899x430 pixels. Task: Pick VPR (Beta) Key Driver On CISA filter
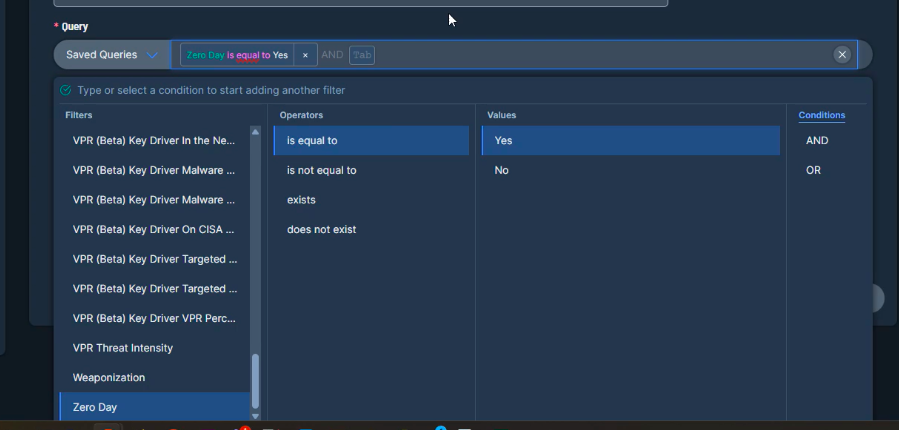pyautogui.click(x=154, y=229)
